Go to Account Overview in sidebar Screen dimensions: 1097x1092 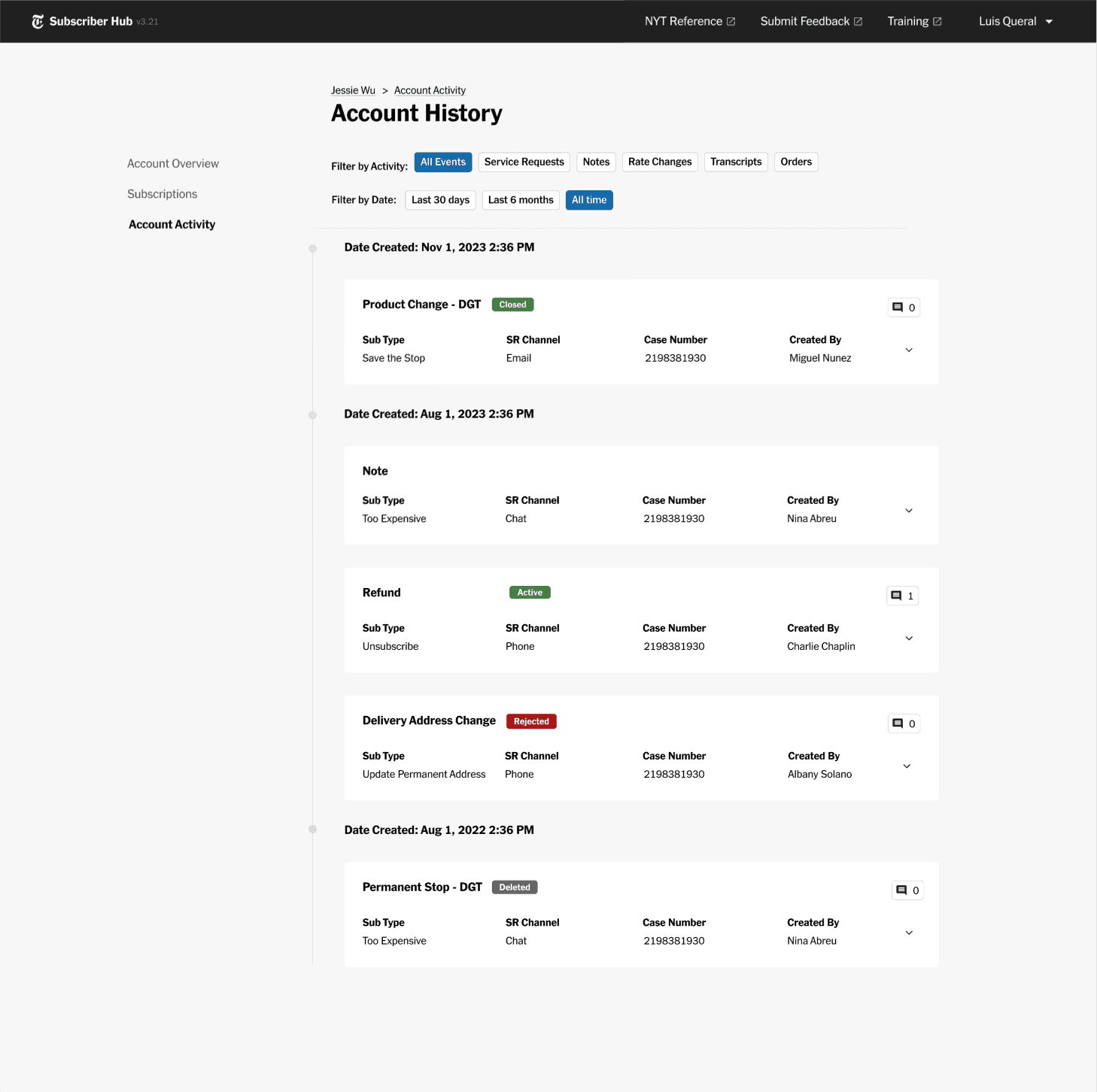coord(173,164)
